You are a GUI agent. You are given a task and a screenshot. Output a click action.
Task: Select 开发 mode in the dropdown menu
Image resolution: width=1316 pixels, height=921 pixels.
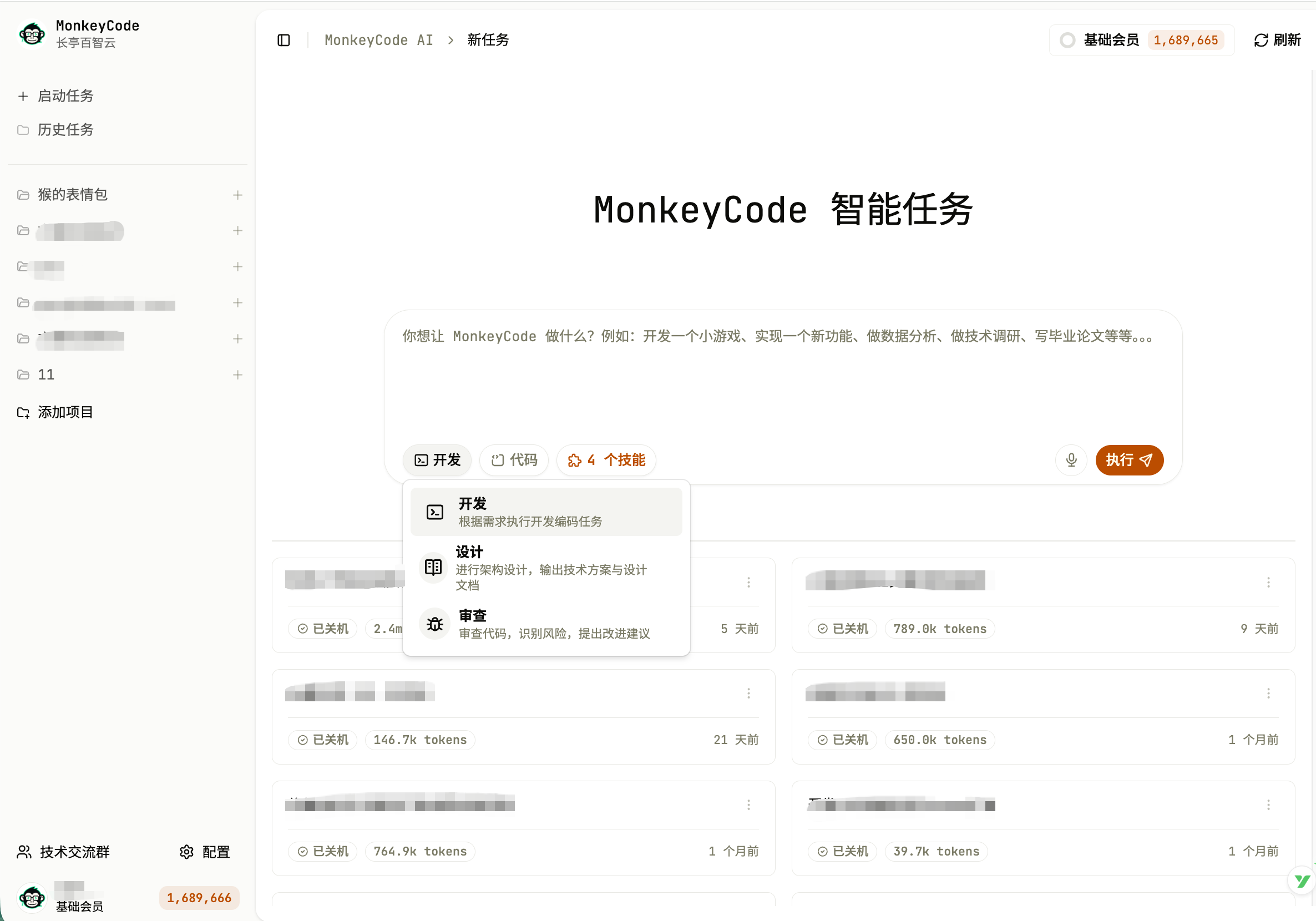pos(546,512)
